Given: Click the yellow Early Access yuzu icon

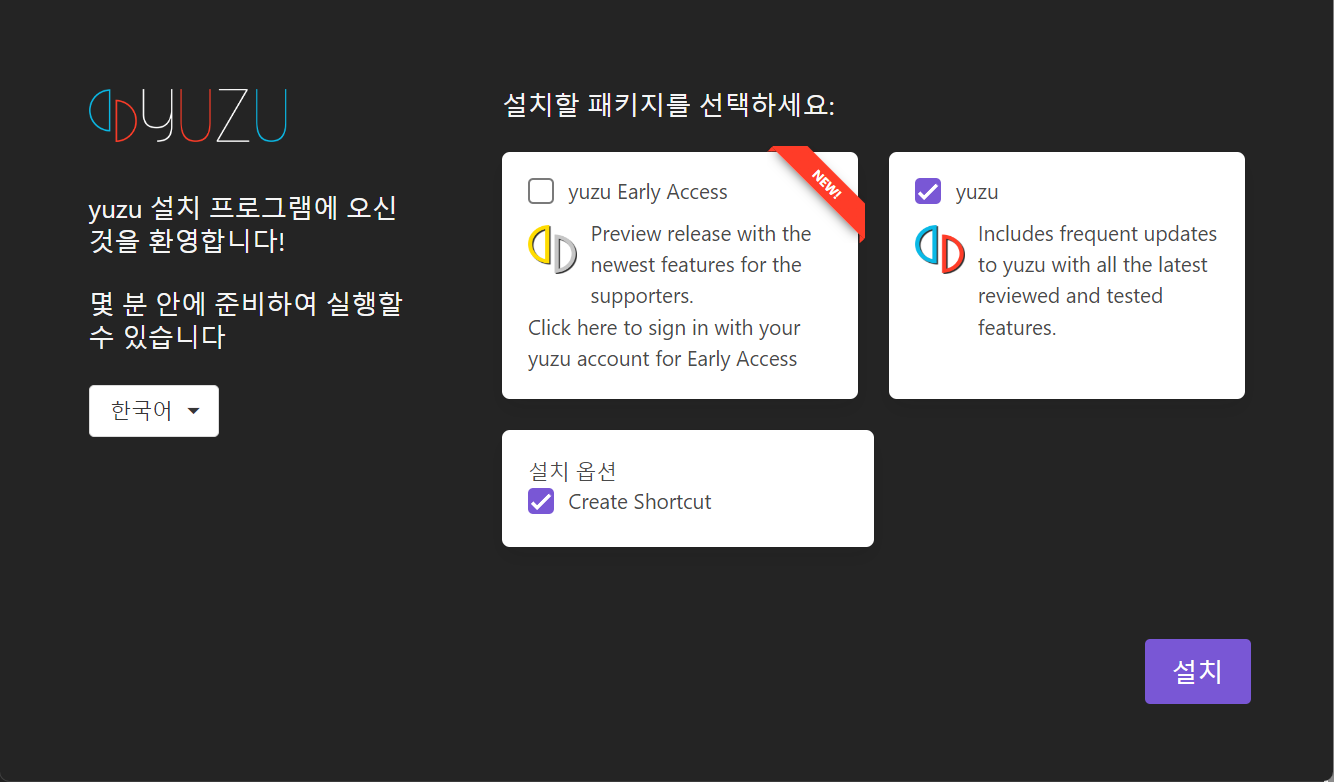Looking at the screenshot, I should [x=553, y=250].
